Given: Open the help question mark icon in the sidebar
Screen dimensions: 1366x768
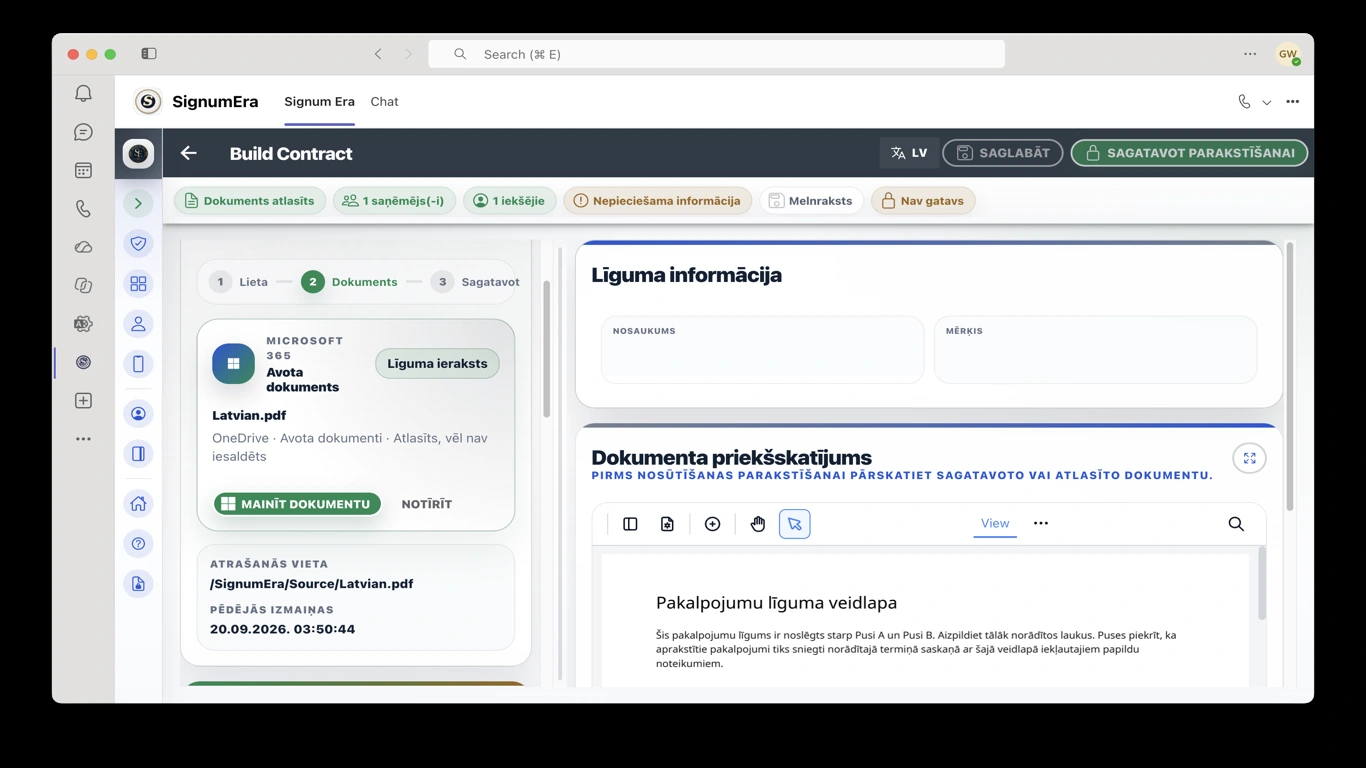Looking at the screenshot, I should pos(138,544).
